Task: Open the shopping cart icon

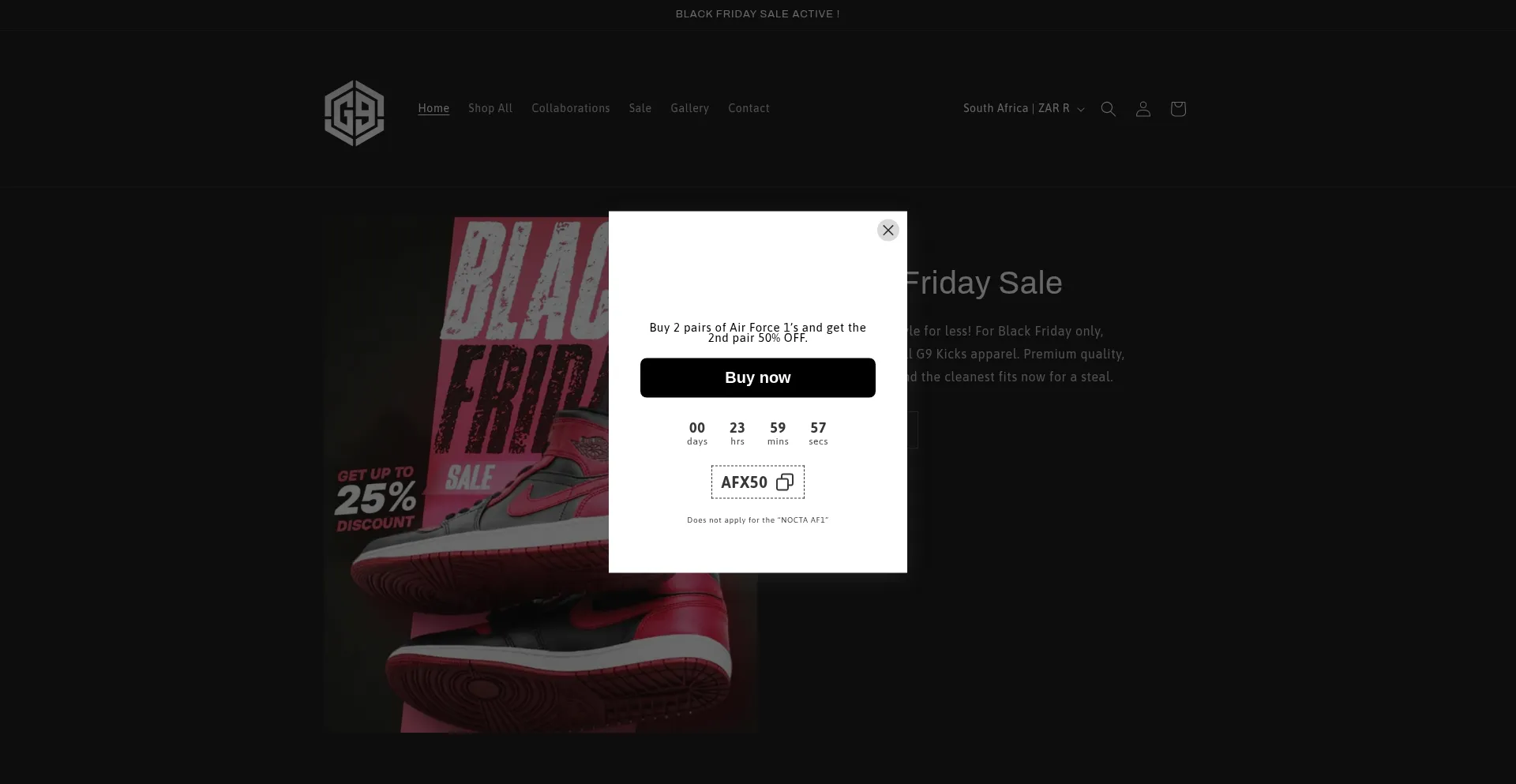Action: 1177,109
